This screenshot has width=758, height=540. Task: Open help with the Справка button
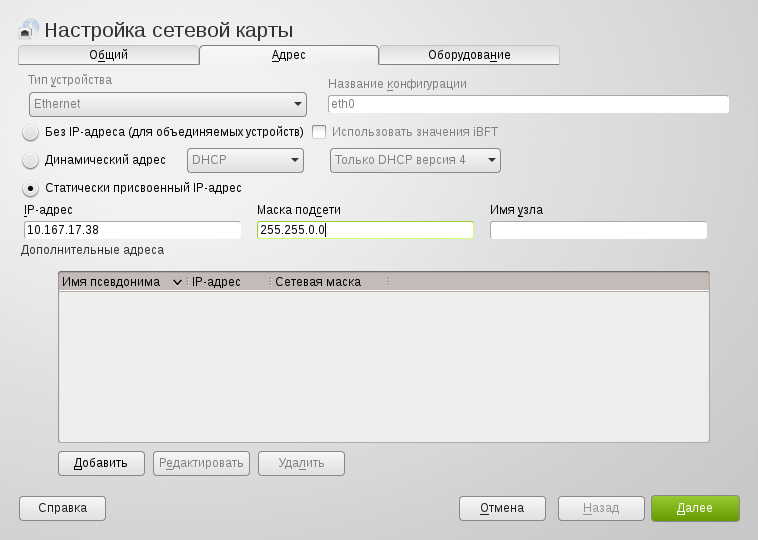coord(62,508)
